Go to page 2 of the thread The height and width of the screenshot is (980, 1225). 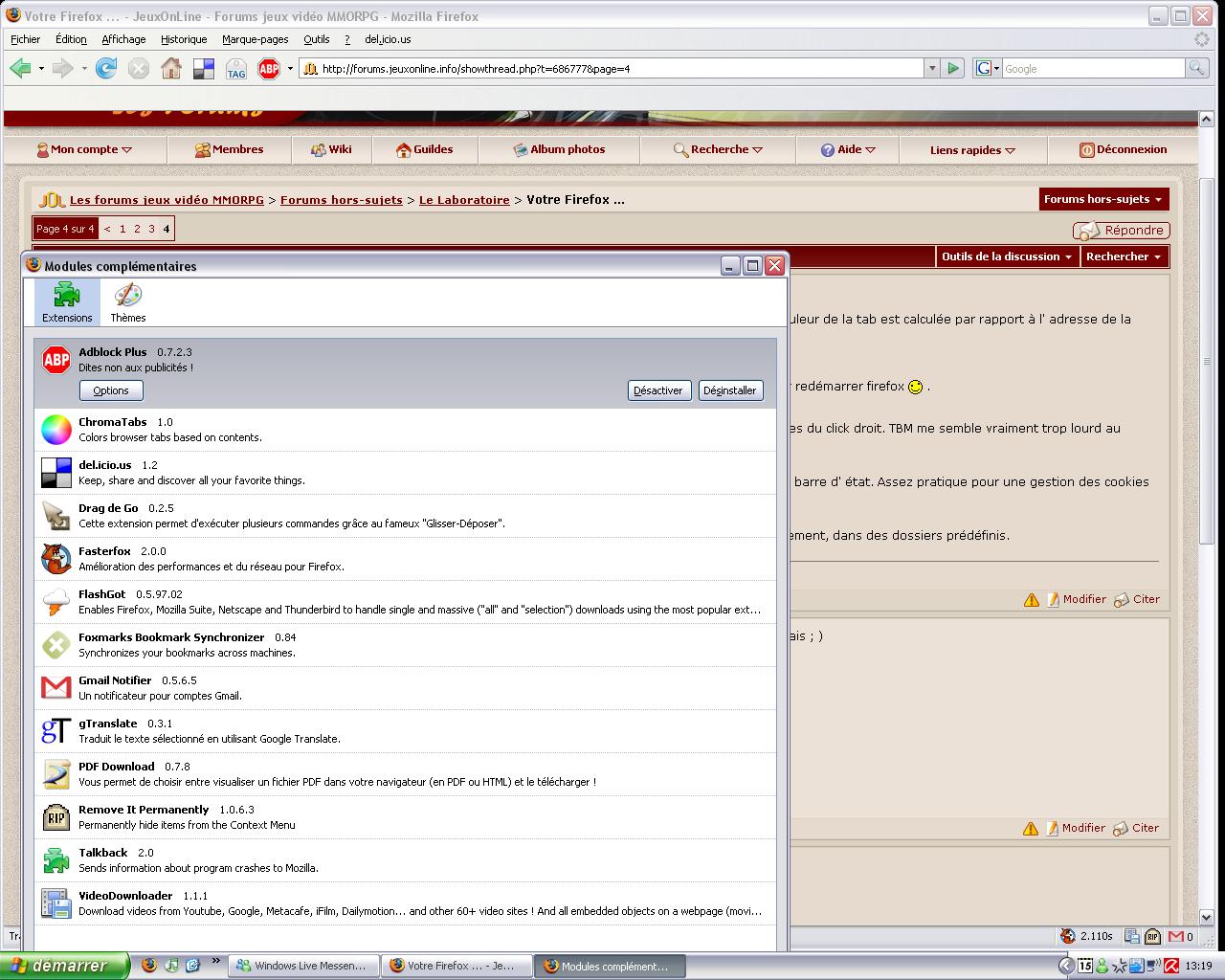(137, 229)
